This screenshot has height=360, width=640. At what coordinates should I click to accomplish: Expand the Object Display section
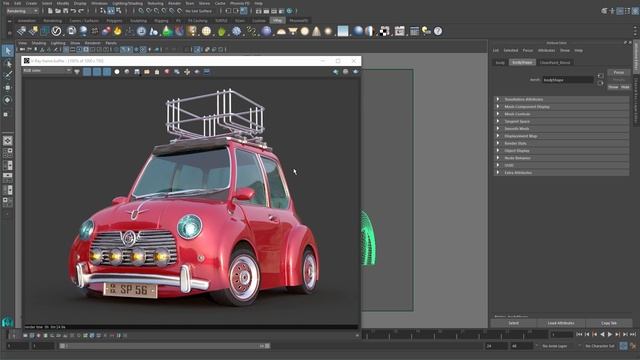(561, 151)
